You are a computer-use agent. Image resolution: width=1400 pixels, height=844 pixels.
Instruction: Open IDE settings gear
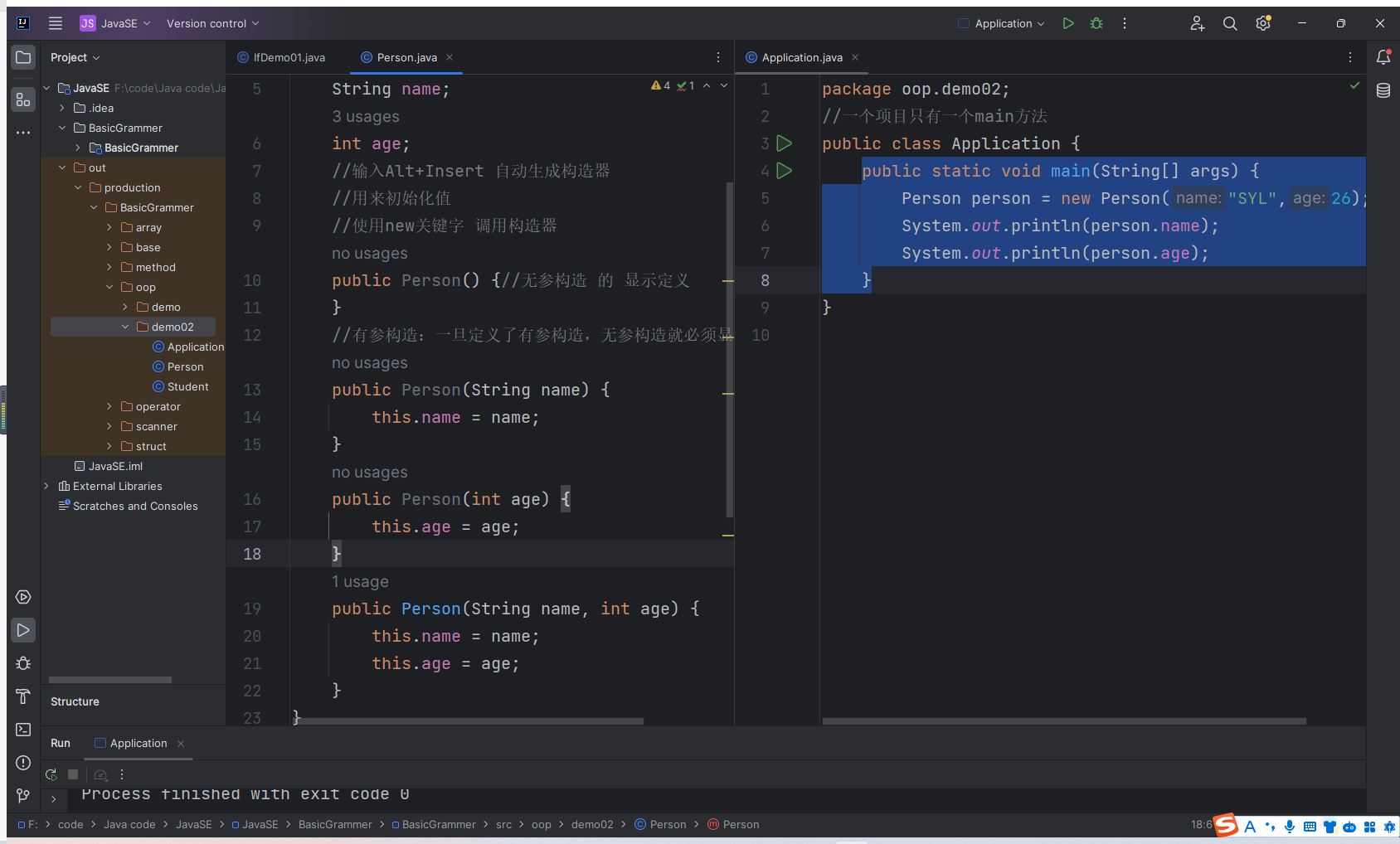pos(1263,23)
